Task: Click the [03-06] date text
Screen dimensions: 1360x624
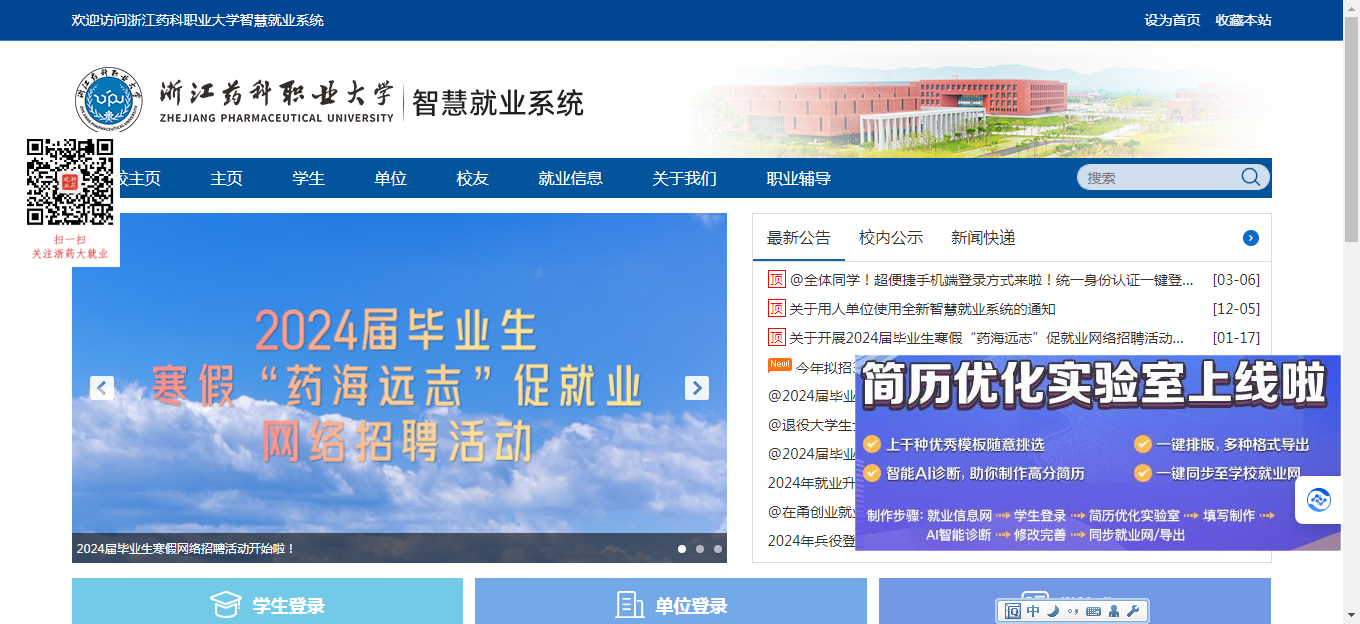Action: (x=1236, y=280)
